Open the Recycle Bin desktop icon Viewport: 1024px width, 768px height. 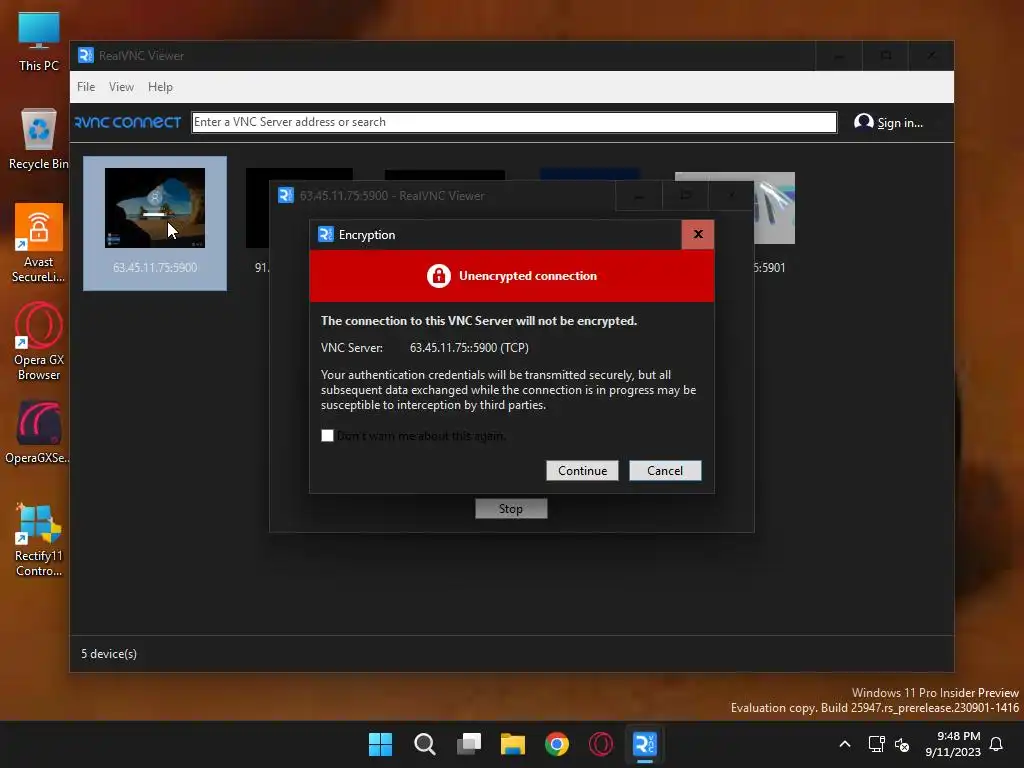point(39,139)
